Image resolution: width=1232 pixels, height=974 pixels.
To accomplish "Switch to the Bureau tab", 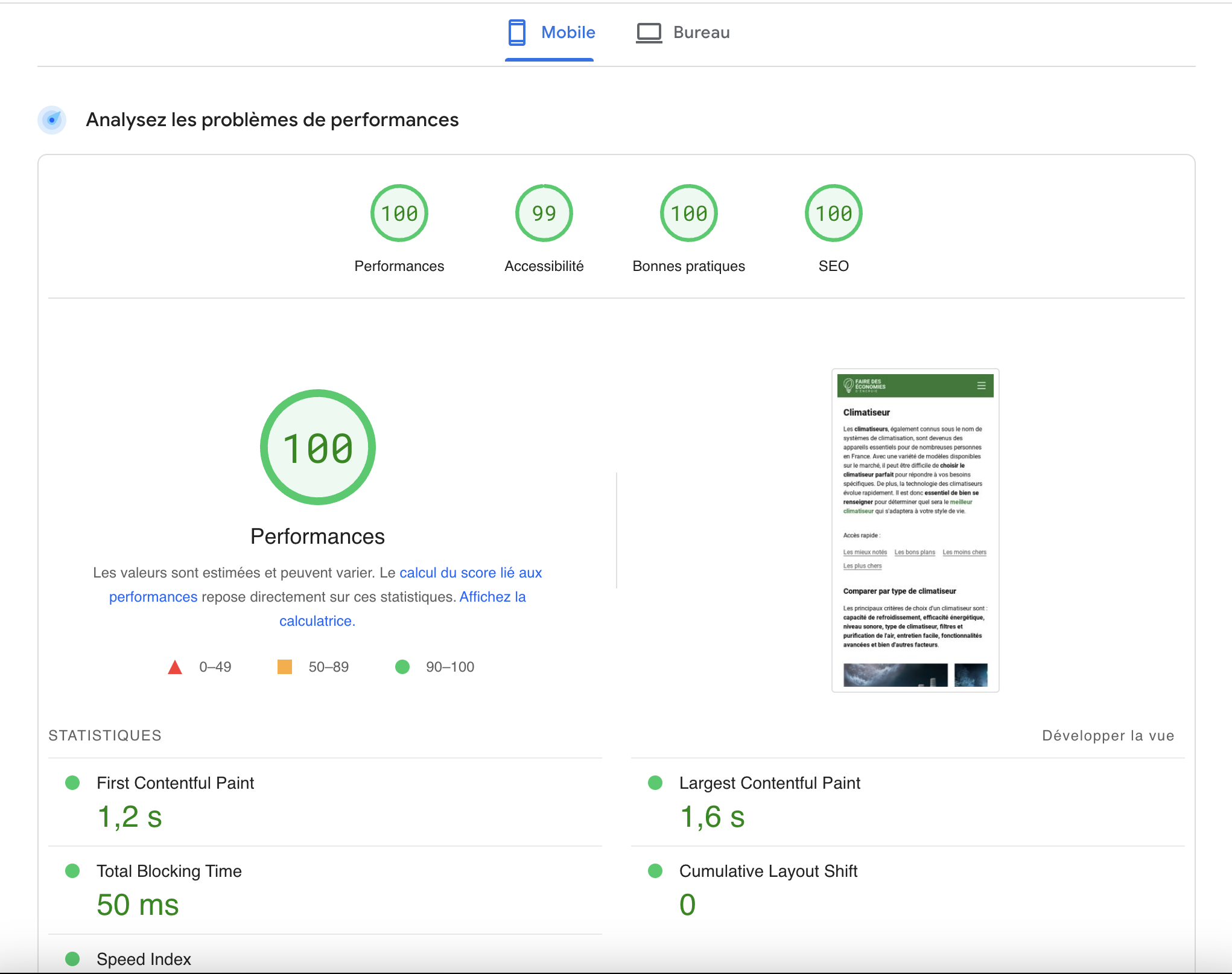I will pos(683,33).
